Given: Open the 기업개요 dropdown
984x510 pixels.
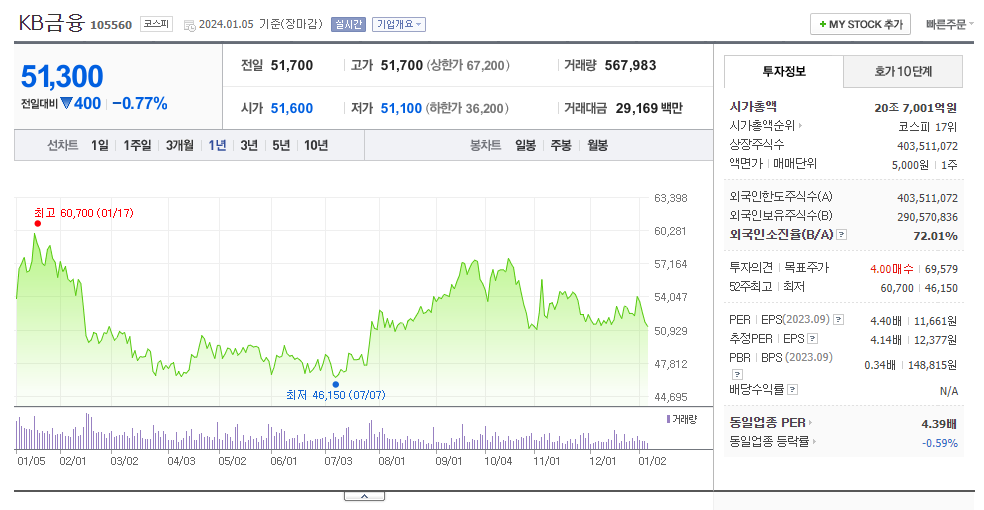Looking at the screenshot, I should pos(398,24).
